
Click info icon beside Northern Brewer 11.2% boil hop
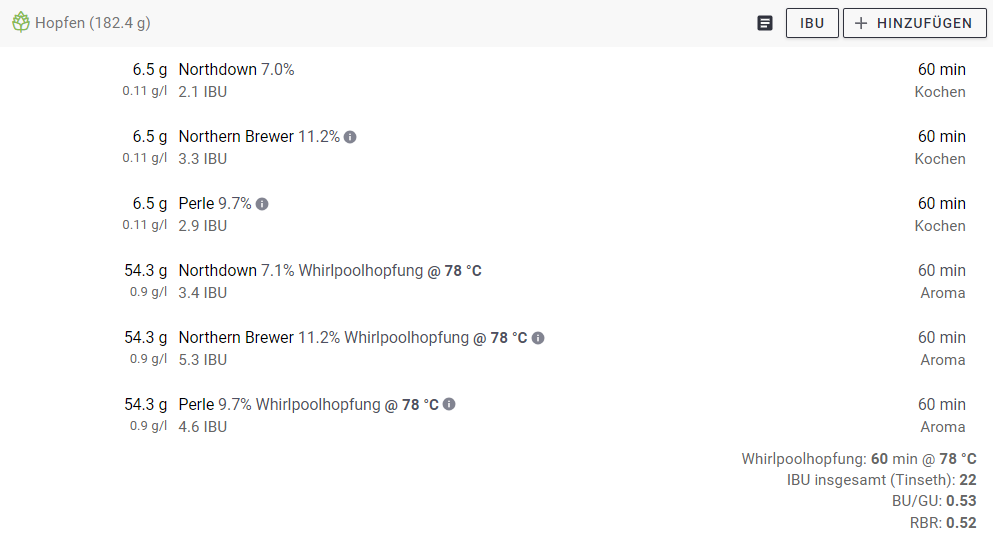350,137
